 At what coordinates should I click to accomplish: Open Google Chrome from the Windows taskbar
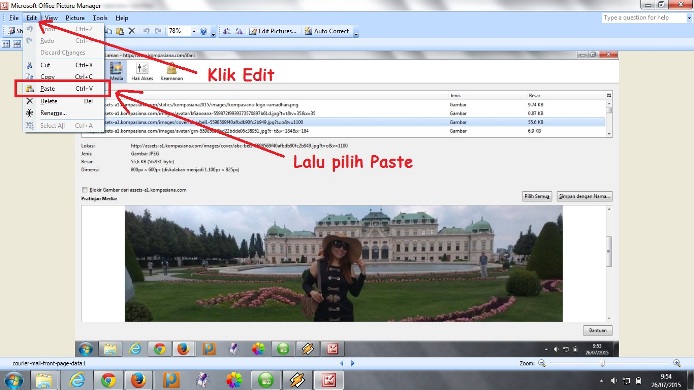click(108, 380)
